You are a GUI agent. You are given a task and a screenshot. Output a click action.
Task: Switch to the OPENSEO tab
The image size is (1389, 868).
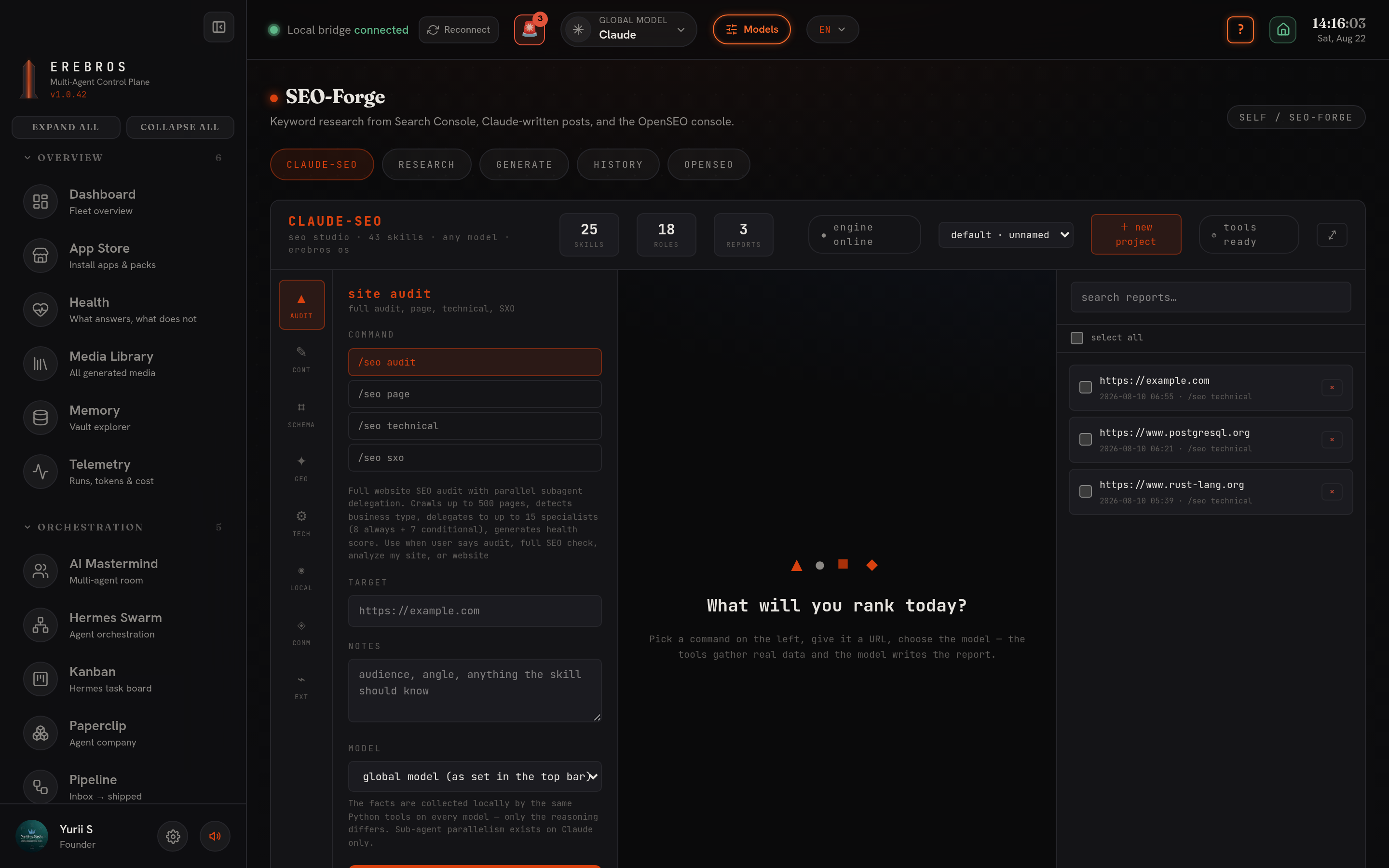709,165
